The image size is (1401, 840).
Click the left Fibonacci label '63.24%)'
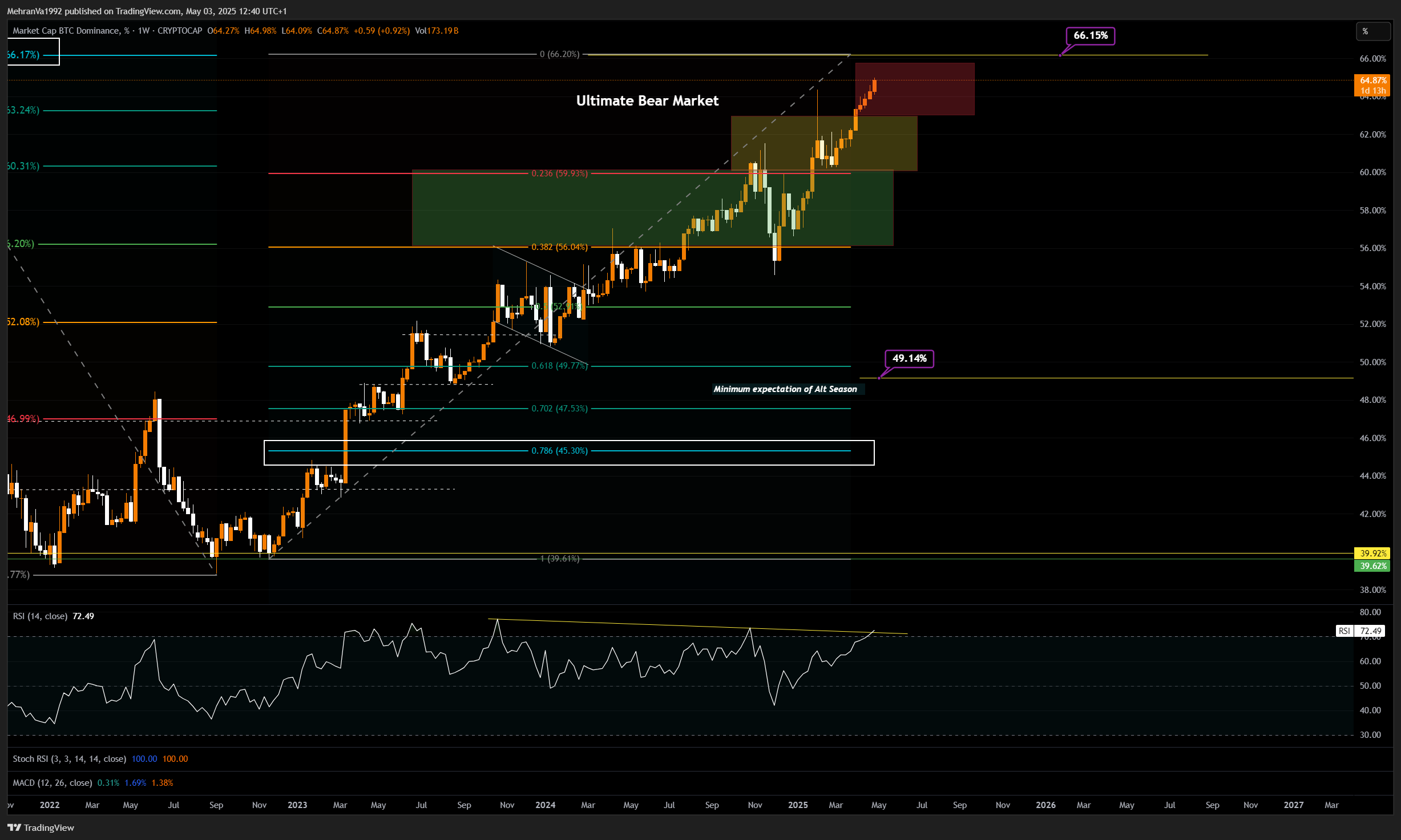23,110
